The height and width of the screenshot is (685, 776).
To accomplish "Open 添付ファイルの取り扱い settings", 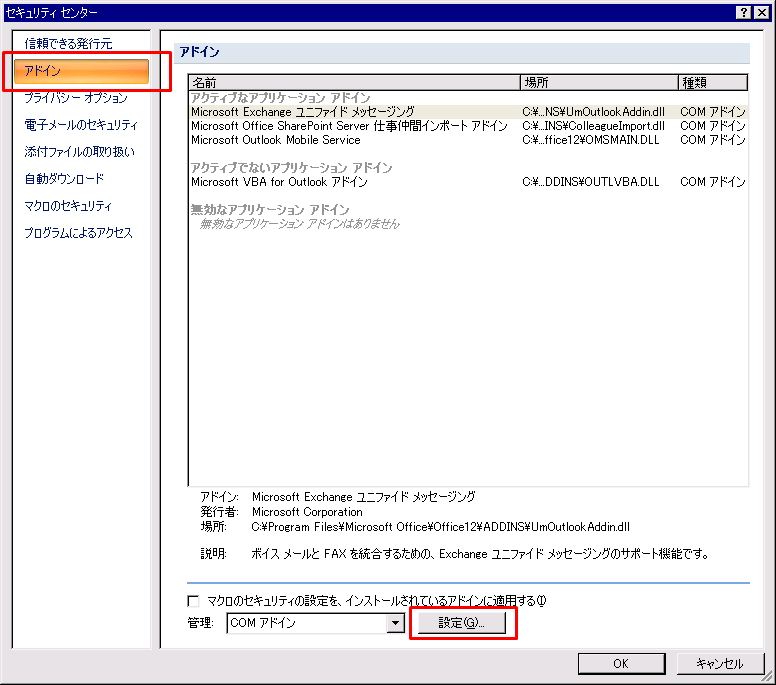I will [79, 152].
